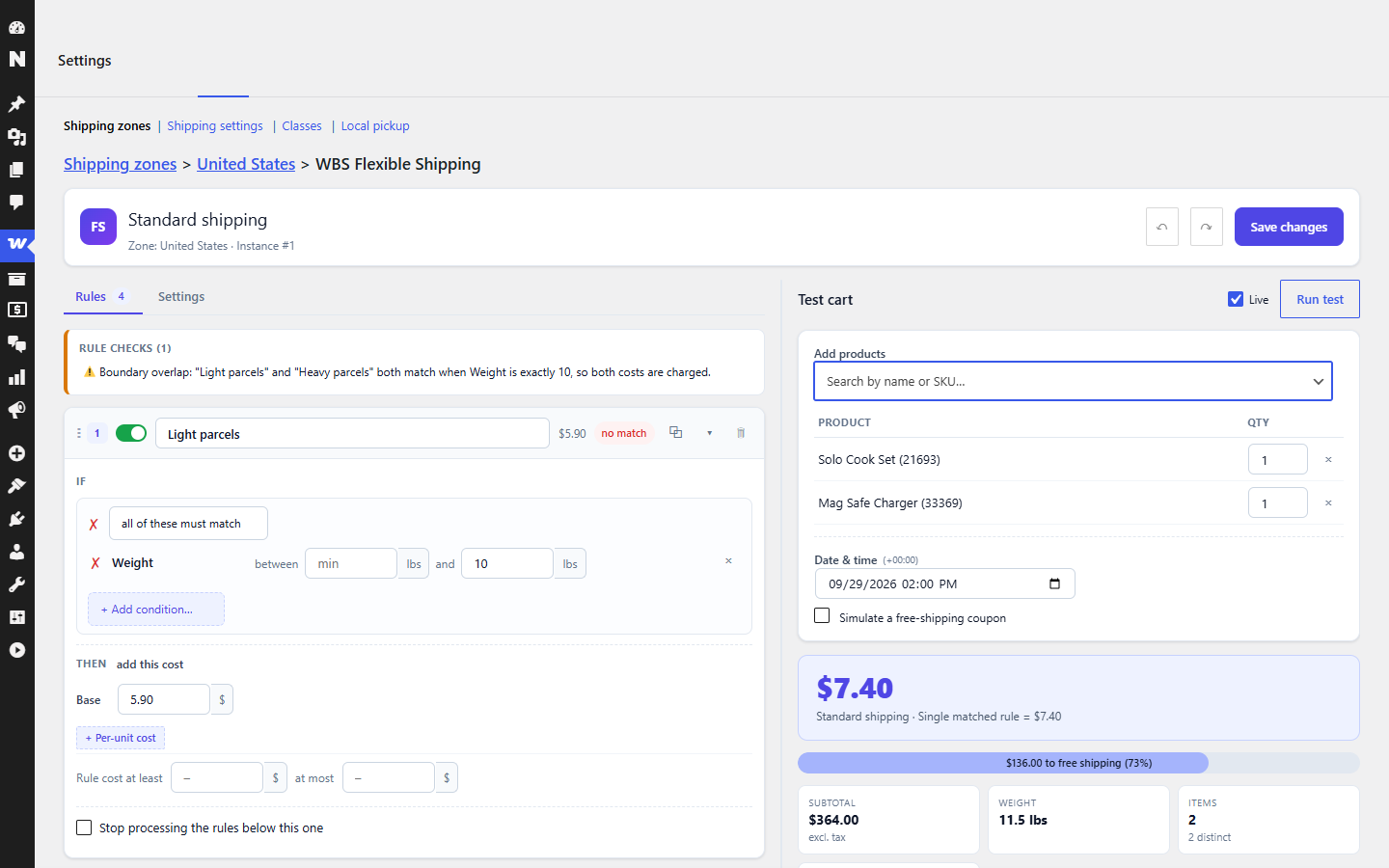Add a Per-unit cost
Screen dimensions: 1389x868
tap(121, 738)
